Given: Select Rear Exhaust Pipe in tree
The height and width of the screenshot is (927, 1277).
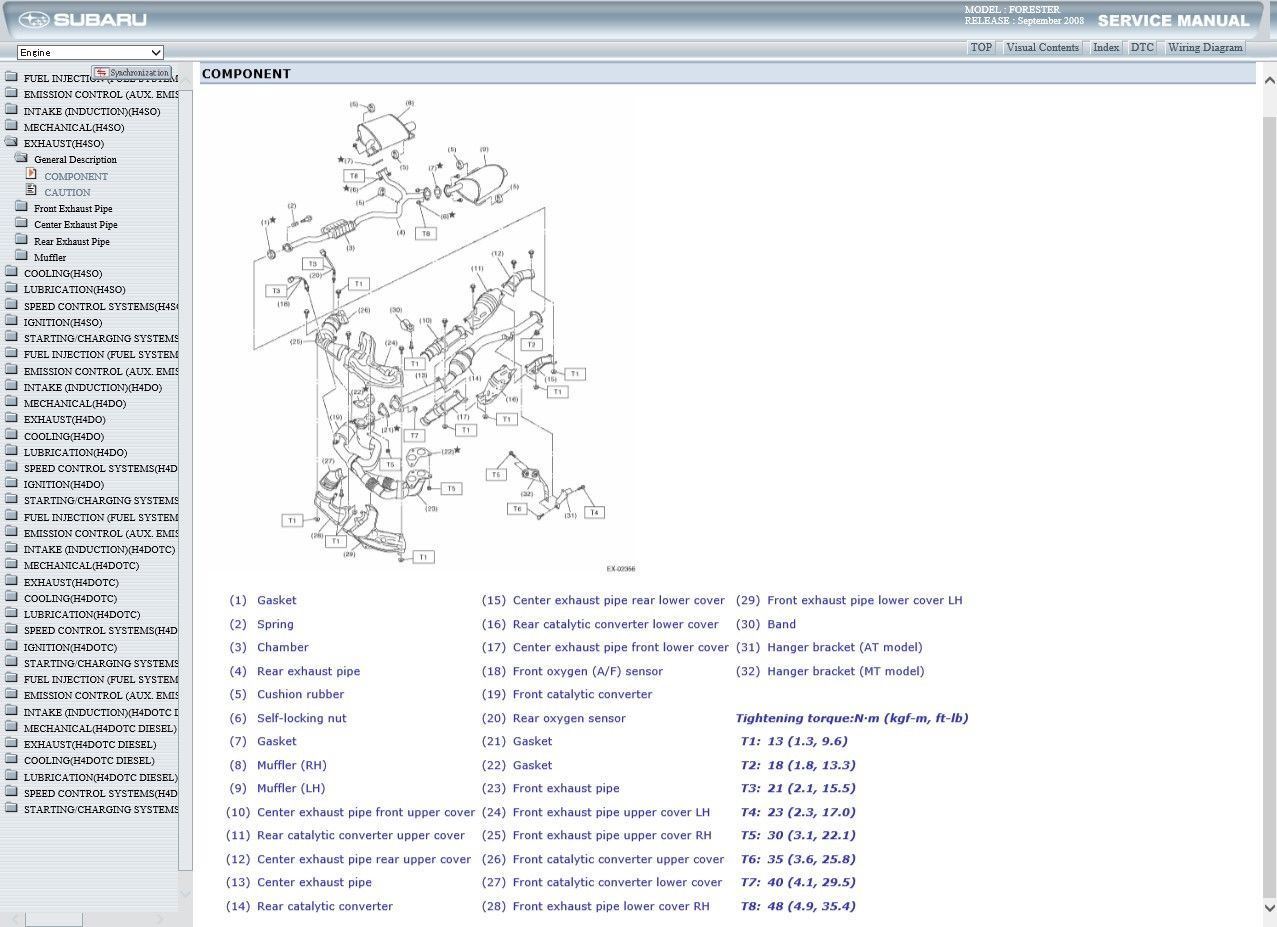Looking at the screenshot, I should pyautogui.click(x=72, y=241).
